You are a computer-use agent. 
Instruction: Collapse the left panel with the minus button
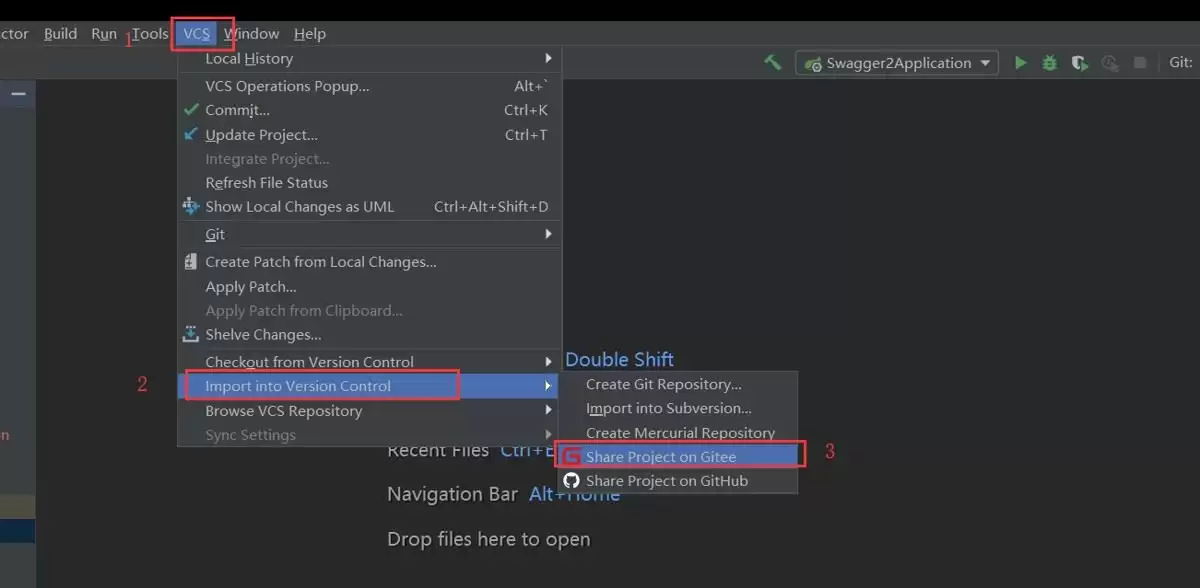(18, 94)
